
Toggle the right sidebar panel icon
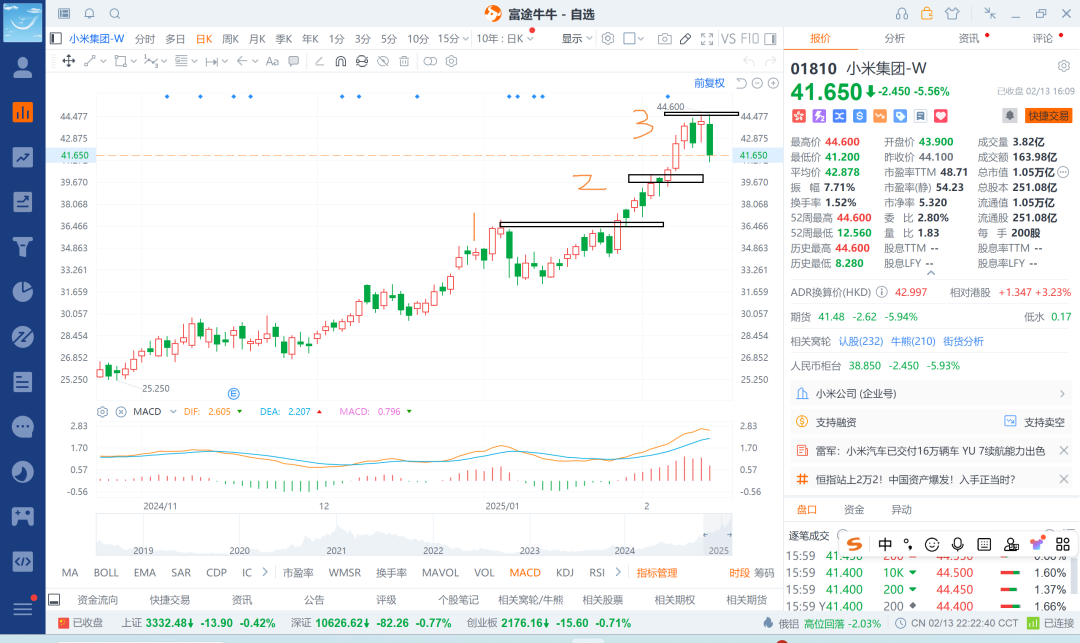coord(771,39)
